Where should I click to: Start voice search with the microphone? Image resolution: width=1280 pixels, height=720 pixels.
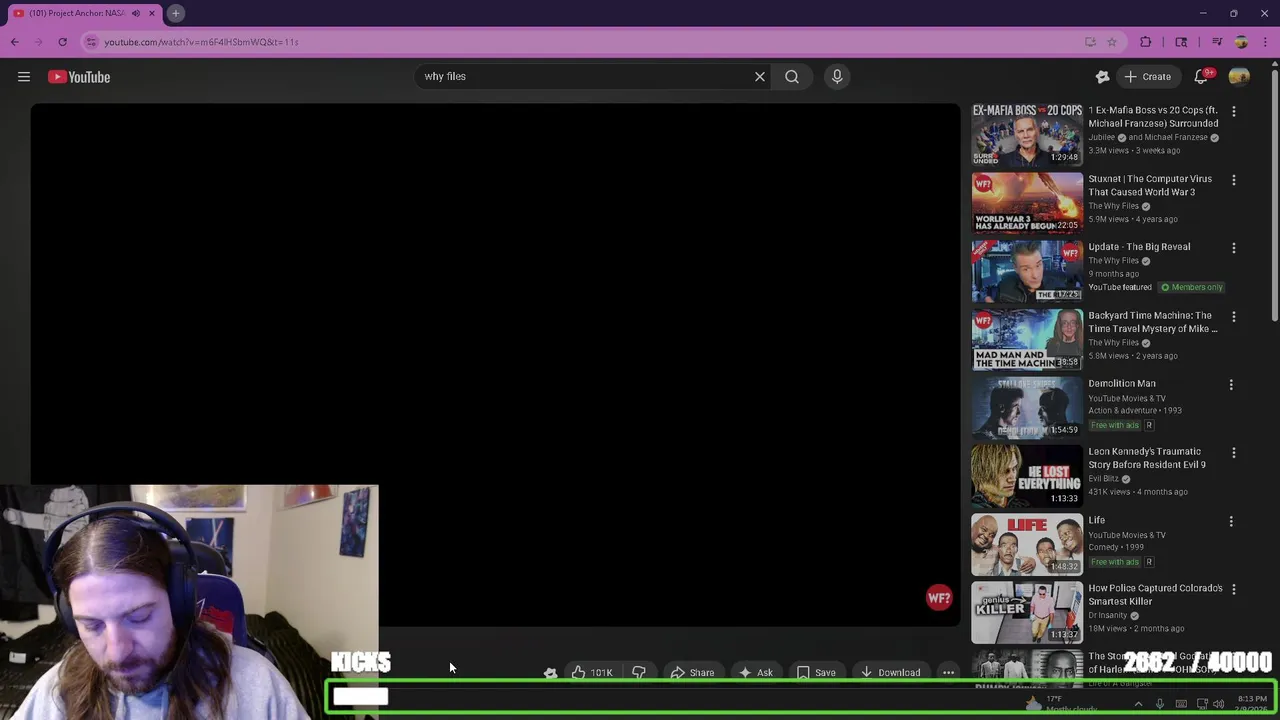point(837,76)
